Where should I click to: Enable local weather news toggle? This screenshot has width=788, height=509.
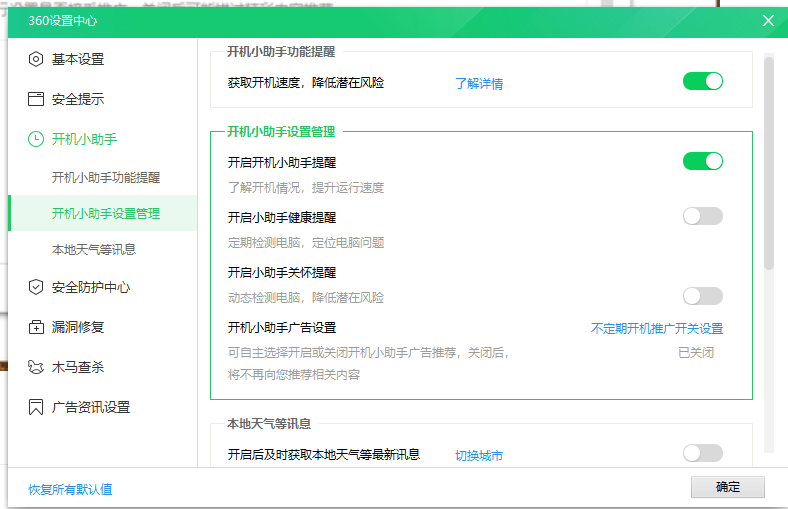click(x=702, y=453)
